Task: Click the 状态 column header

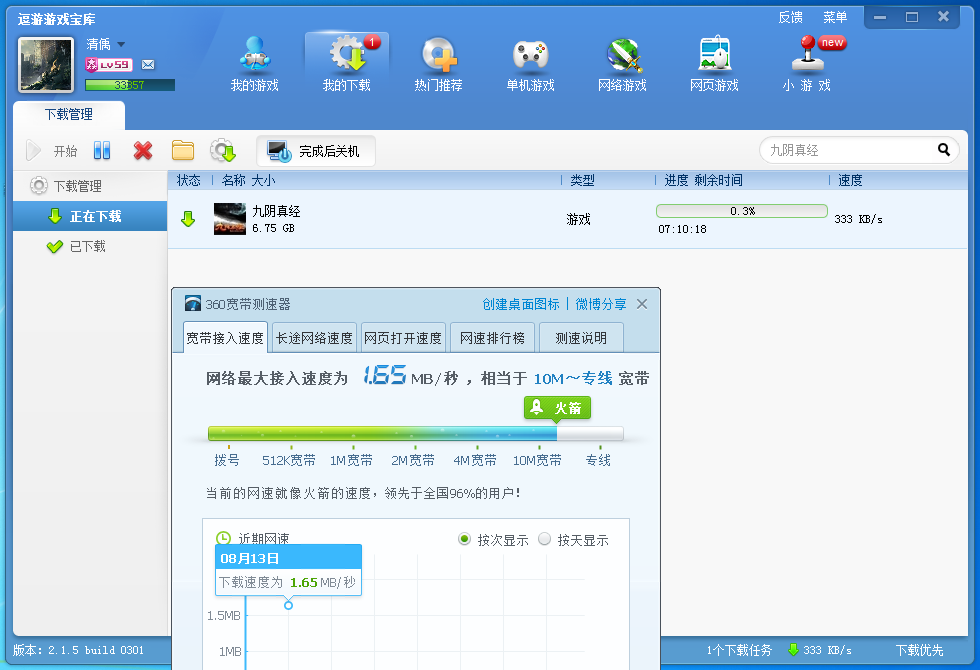Action: tap(189, 181)
